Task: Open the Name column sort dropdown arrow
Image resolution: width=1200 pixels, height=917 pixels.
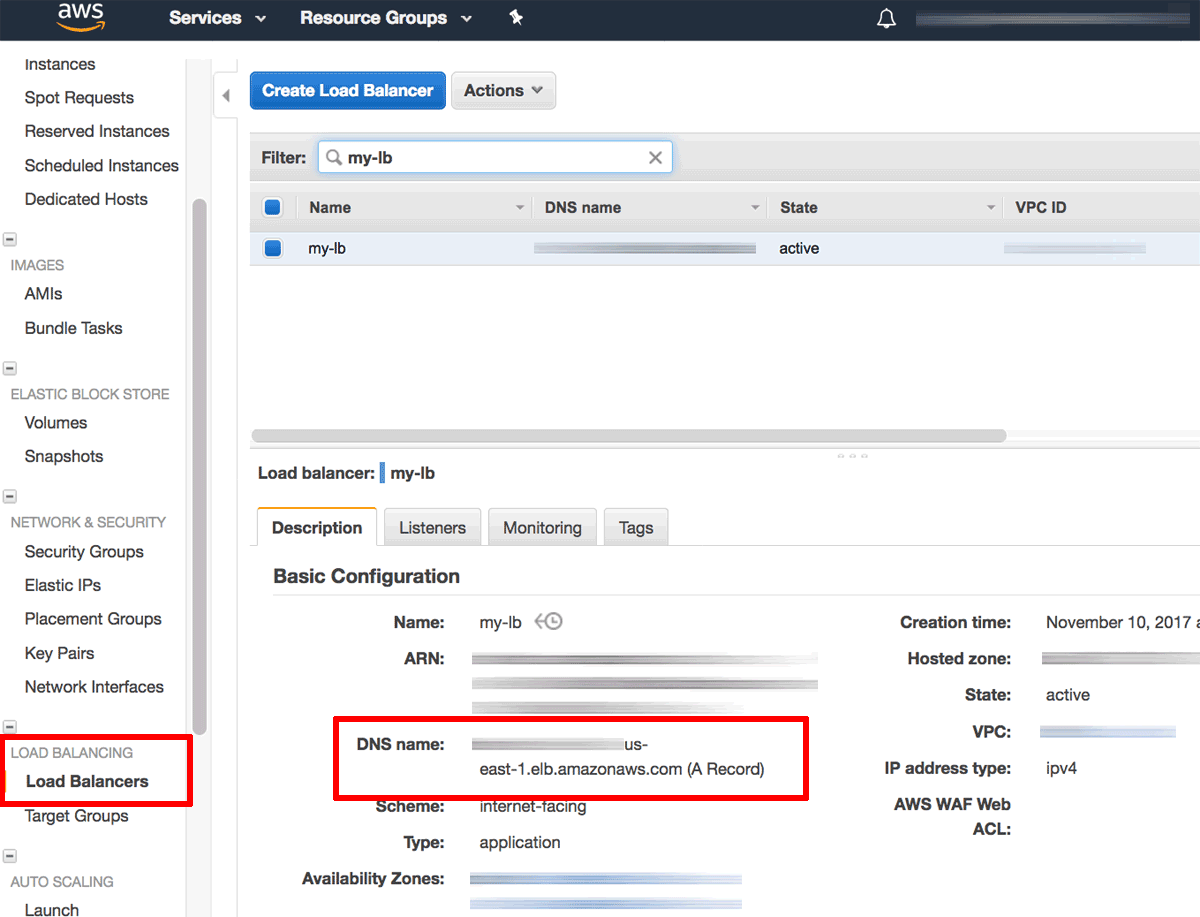Action: click(520, 208)
